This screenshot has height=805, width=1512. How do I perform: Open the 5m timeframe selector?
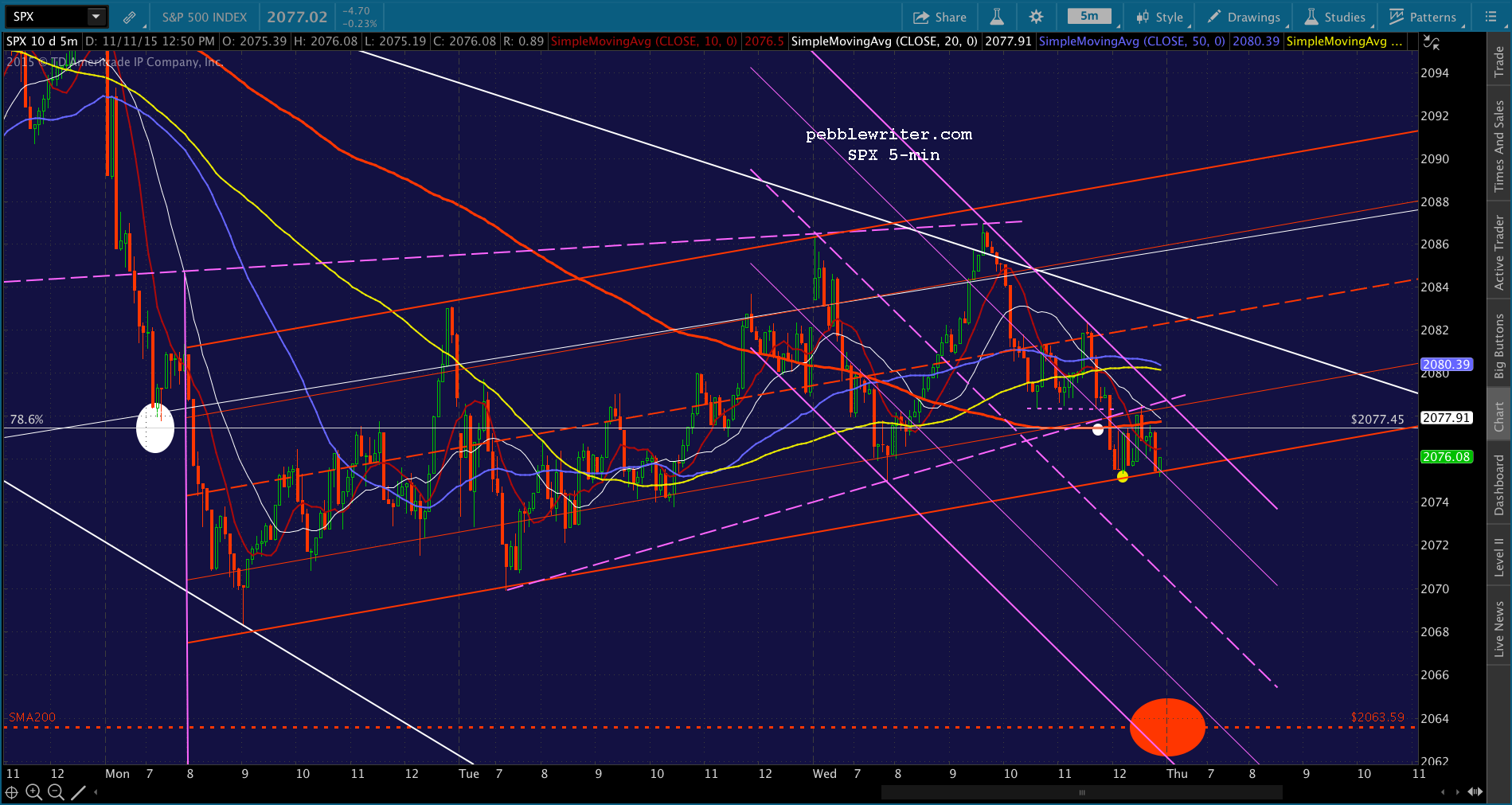[1090, 17]
